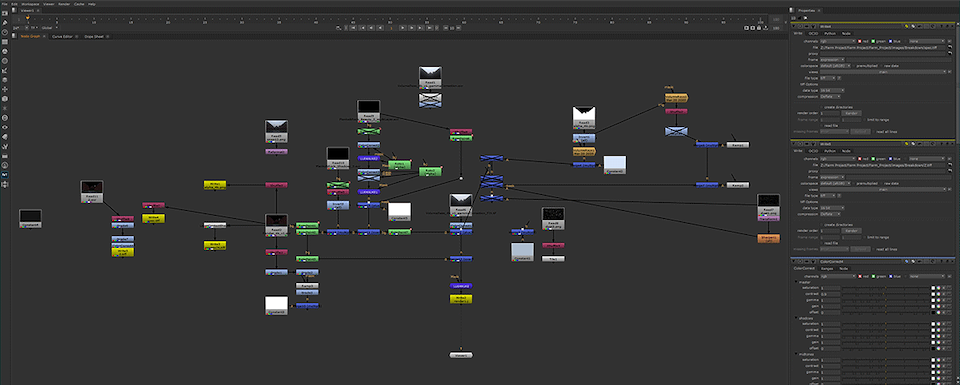Open the ToolSets toolbar menu
Screen dimensions: 960x385
tap(6, 146)
